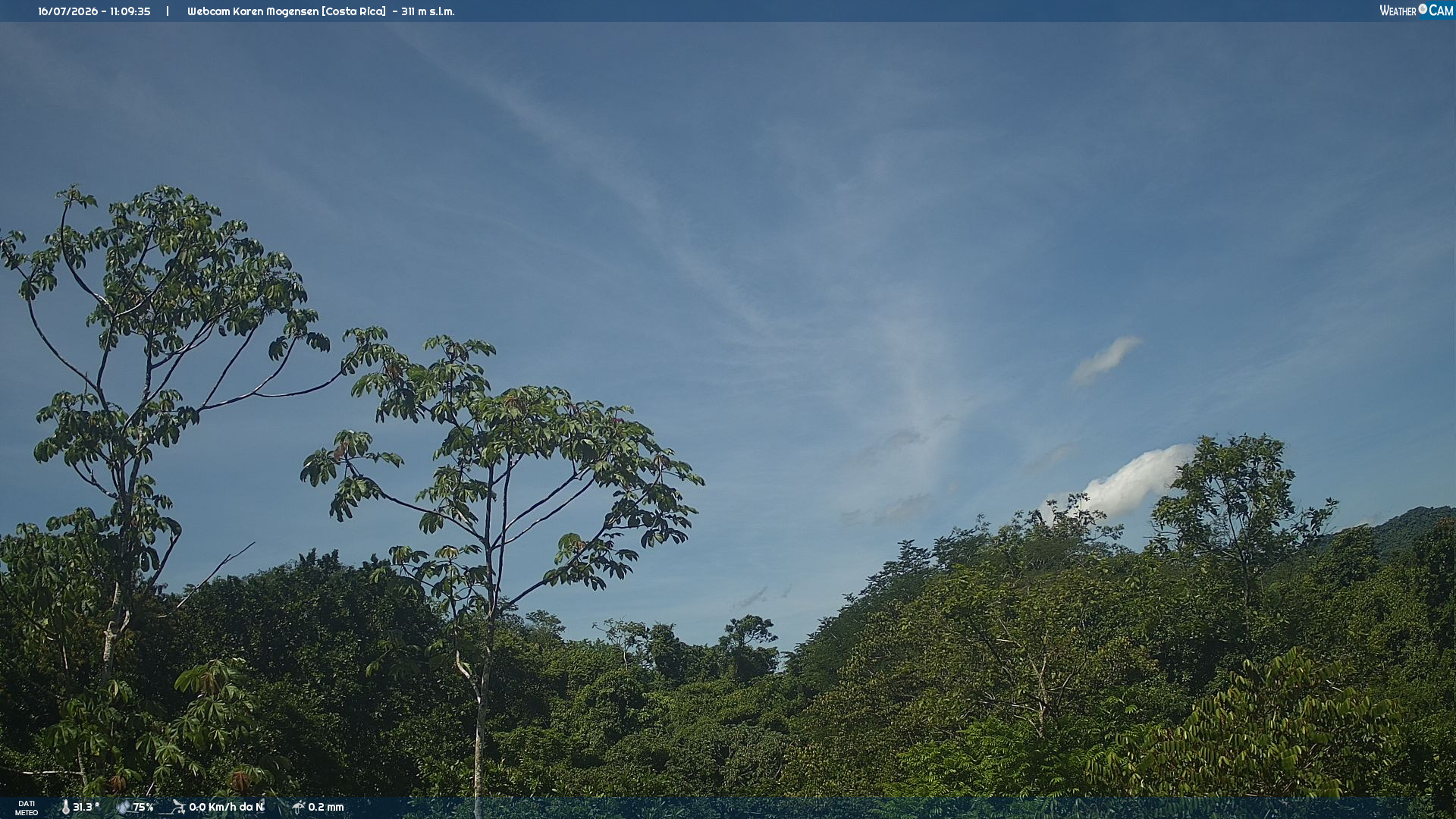Select the 0.0 Km/h da N wind reading

click(227, 808)
